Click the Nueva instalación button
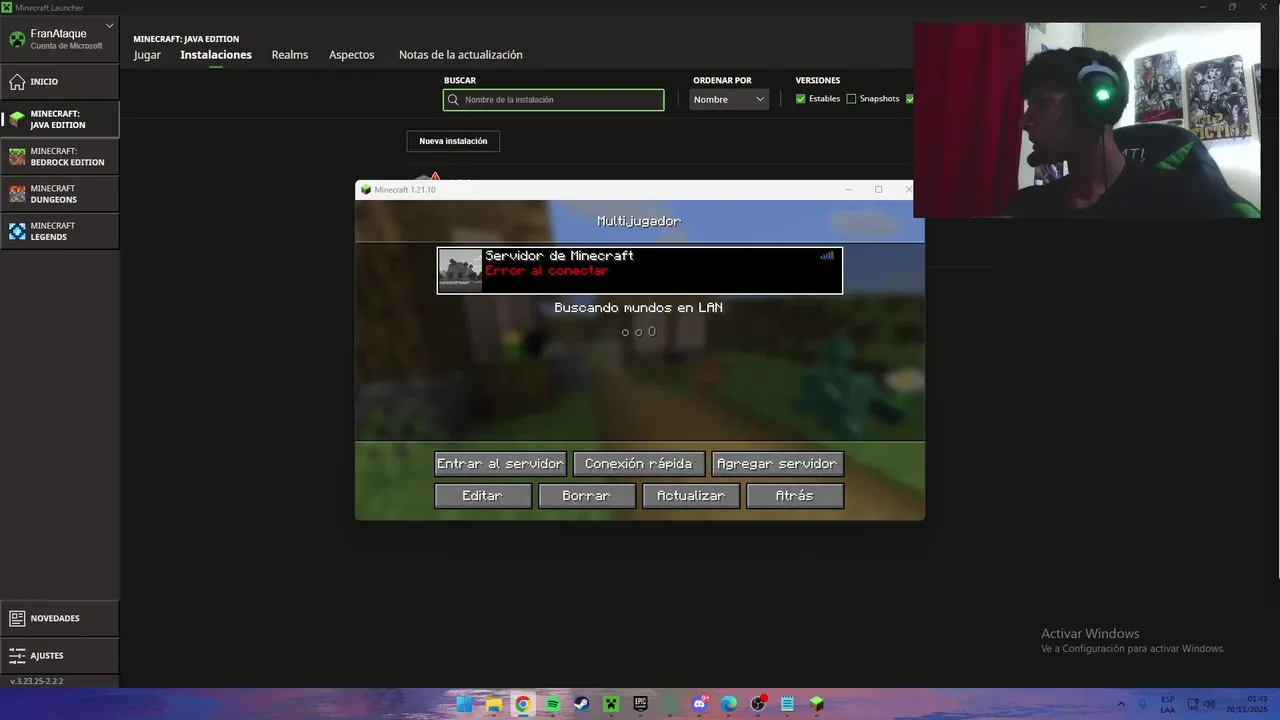Image resolution: width=1280 pixels, height=720 pixels. pyautogui.click(x=453, y=141)
